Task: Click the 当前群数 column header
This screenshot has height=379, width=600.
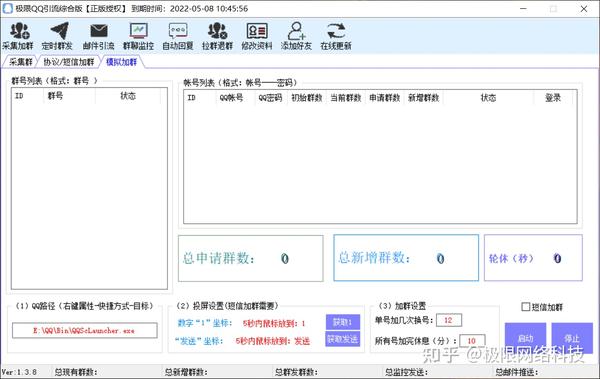Action: tap(346, 98)
